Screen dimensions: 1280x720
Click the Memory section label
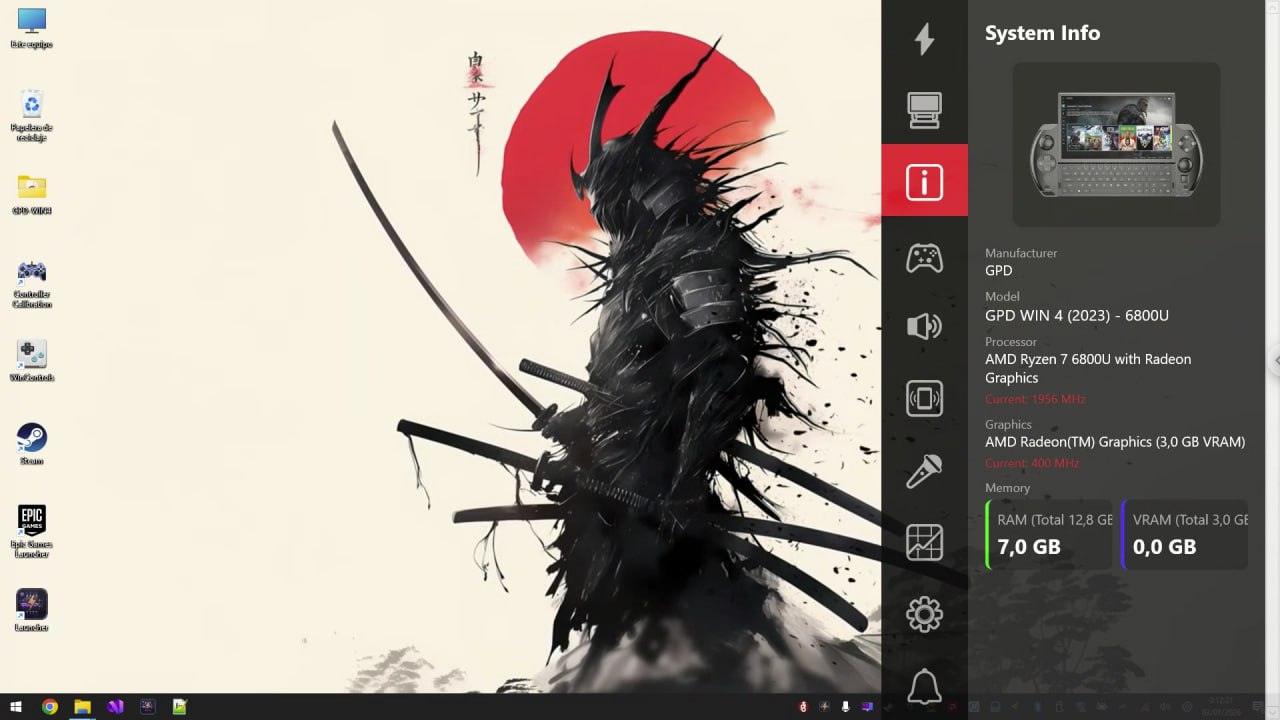1007,488
